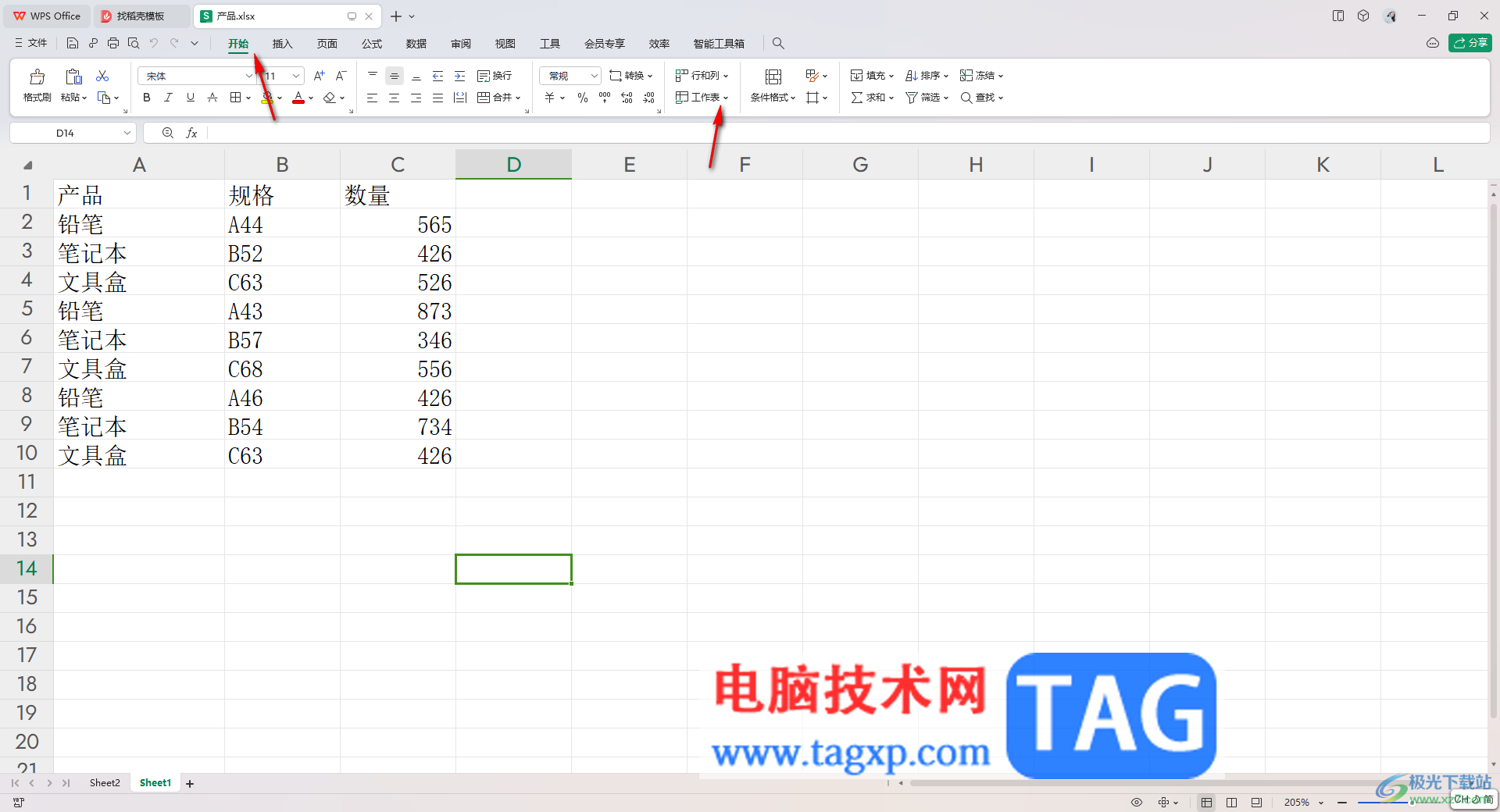Click the print icon in quick toolbar
The height and width of the screenshot is (812, 1500).
point(113,43)
